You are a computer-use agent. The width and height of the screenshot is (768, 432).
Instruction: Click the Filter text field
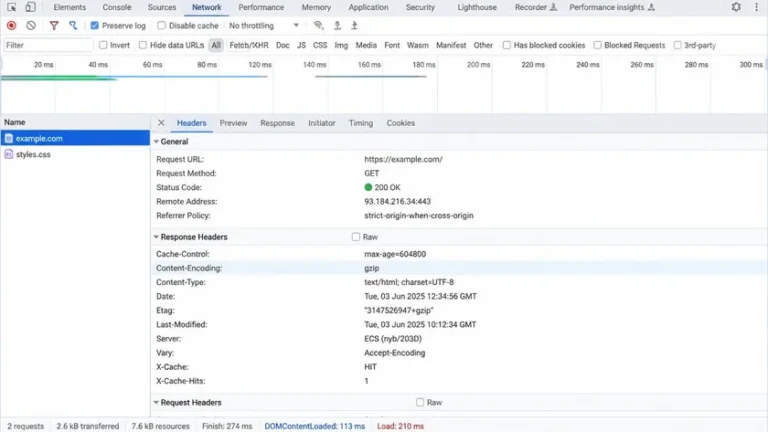48,45
